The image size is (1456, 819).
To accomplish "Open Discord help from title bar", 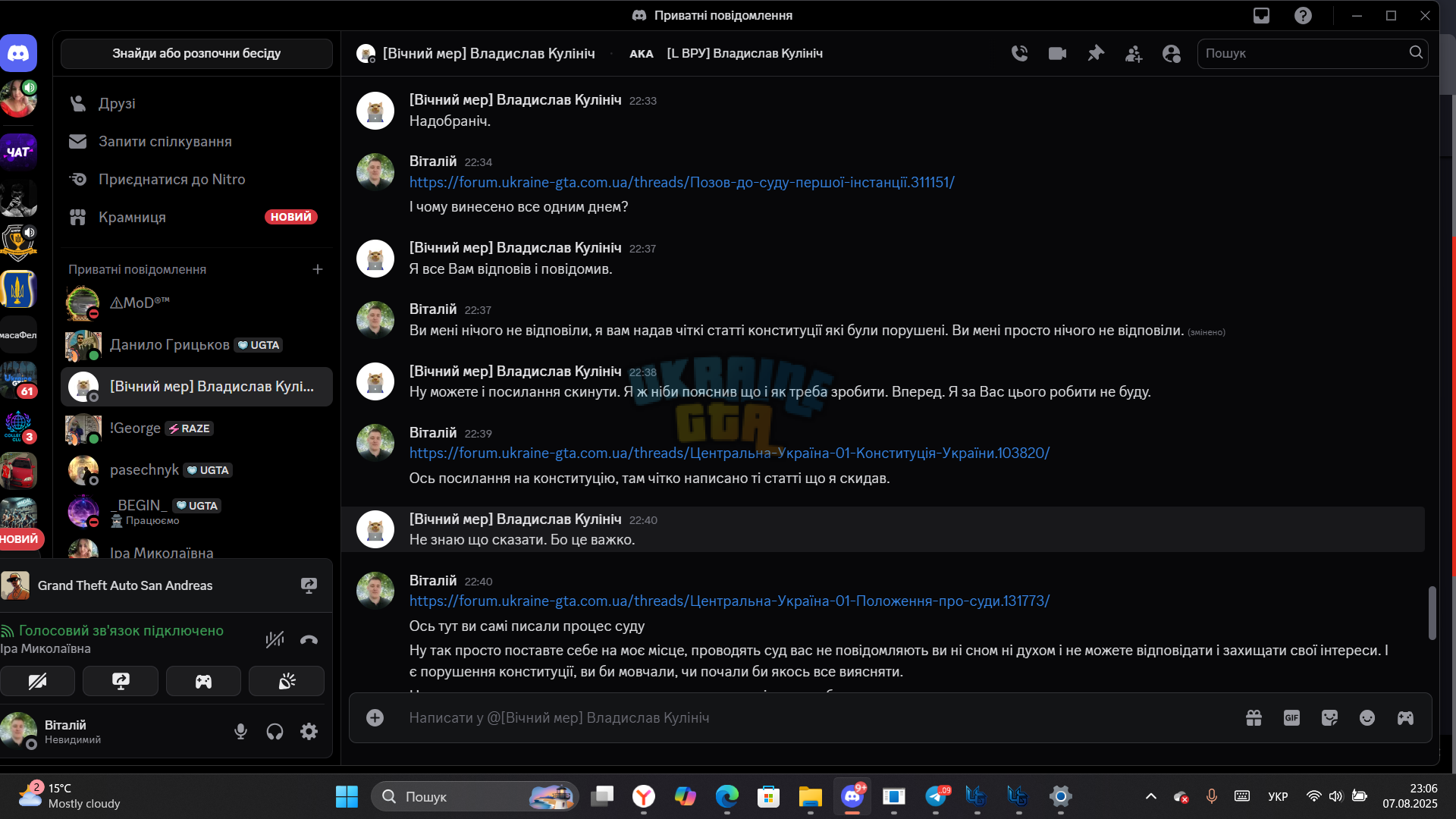I will tap(1303, 15).
